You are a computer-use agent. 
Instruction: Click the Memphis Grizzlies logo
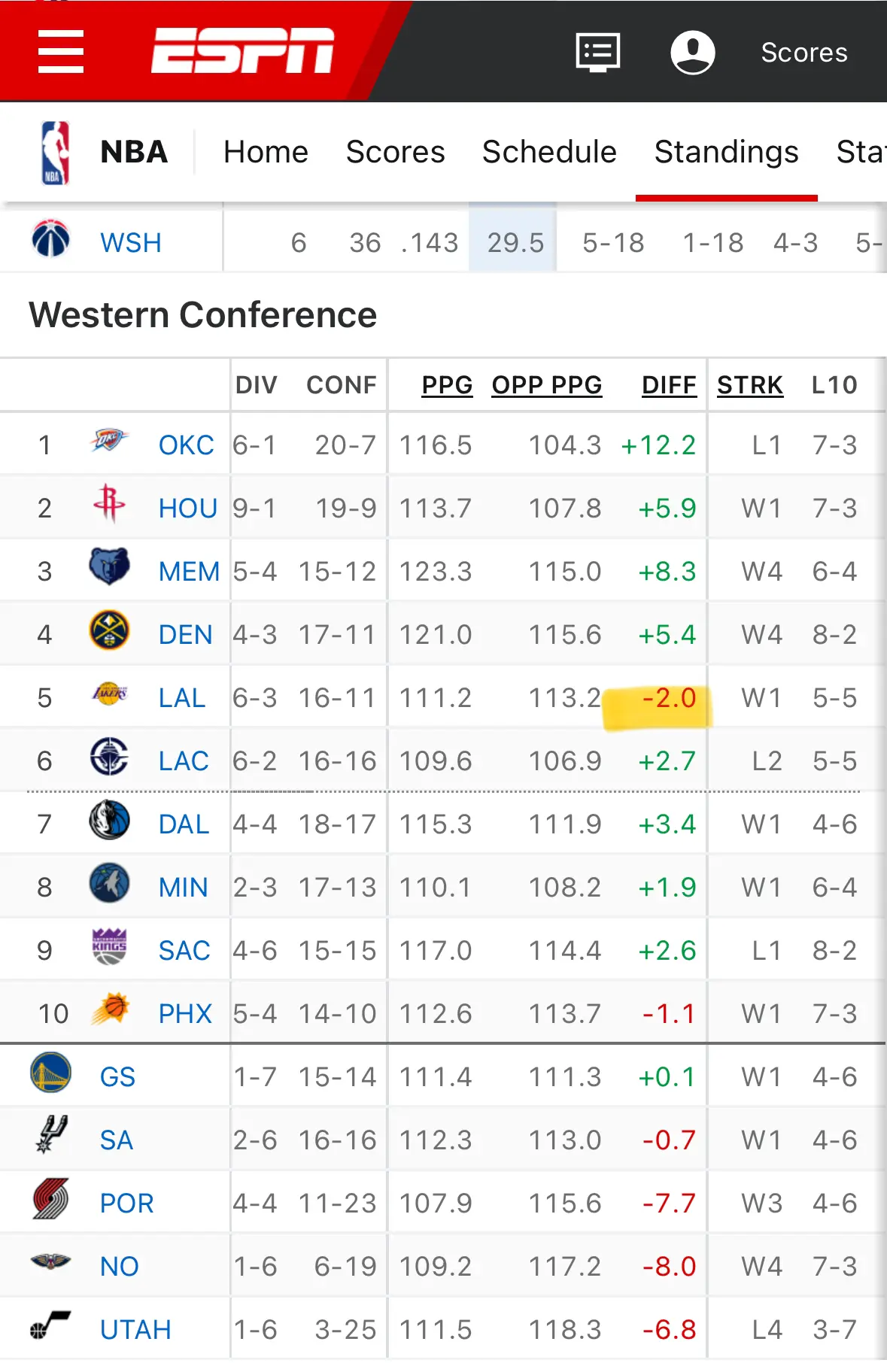pyautogui.click(x=109, y=566)
